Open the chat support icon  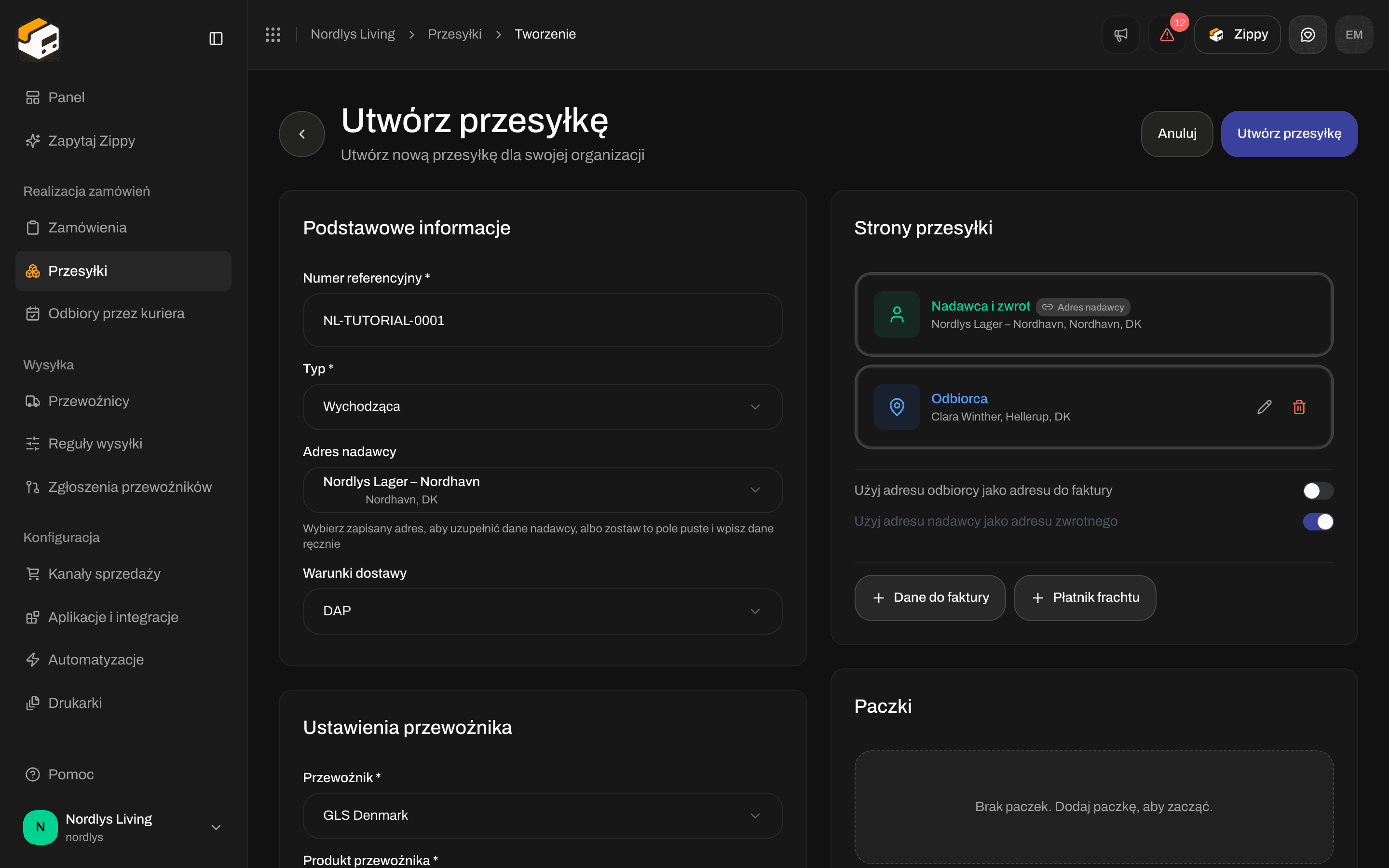(x=1307, y=34)
